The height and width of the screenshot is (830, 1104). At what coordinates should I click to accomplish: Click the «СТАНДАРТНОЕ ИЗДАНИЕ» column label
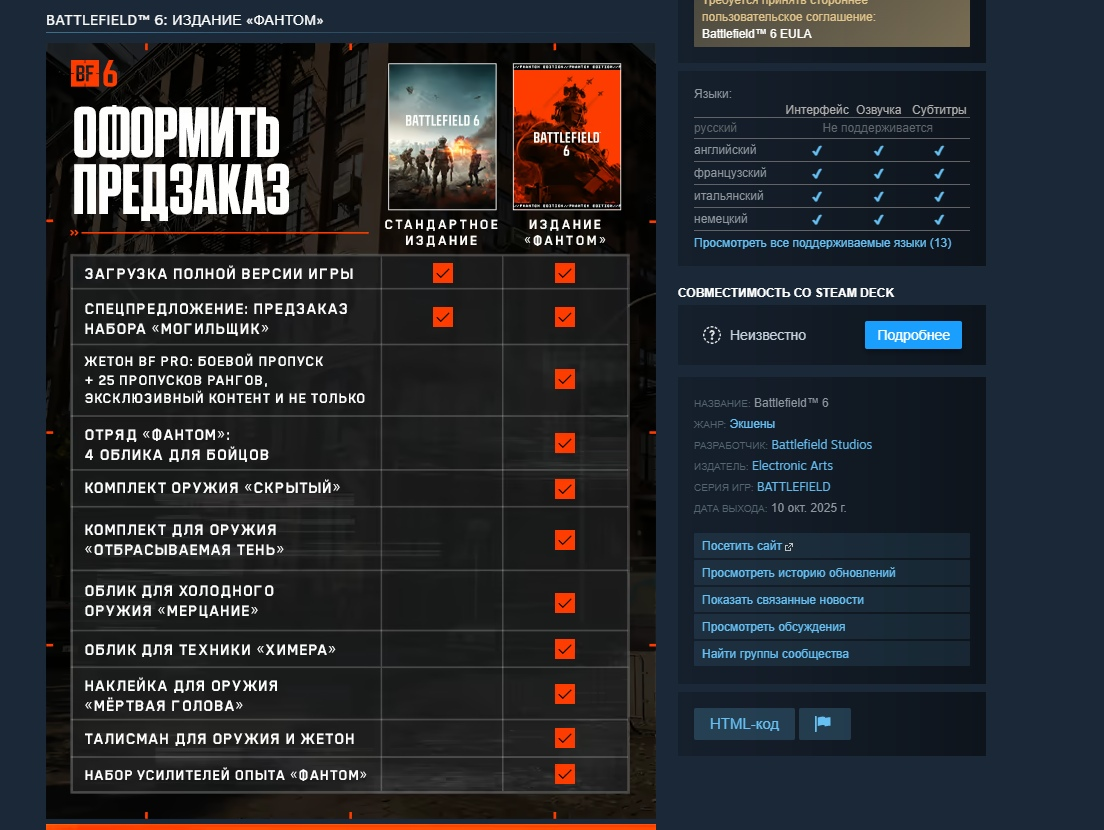(441, 232)
